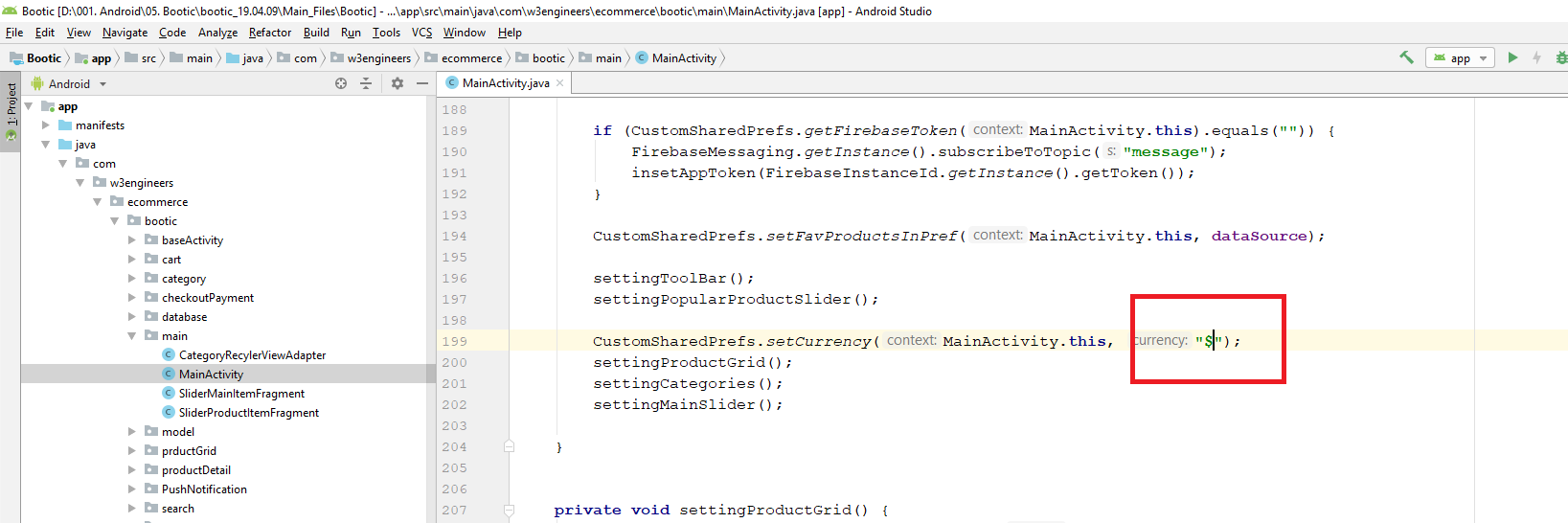
Task: Toggle fold marker beside settingProductGrid method
Action: click(510, 510)
